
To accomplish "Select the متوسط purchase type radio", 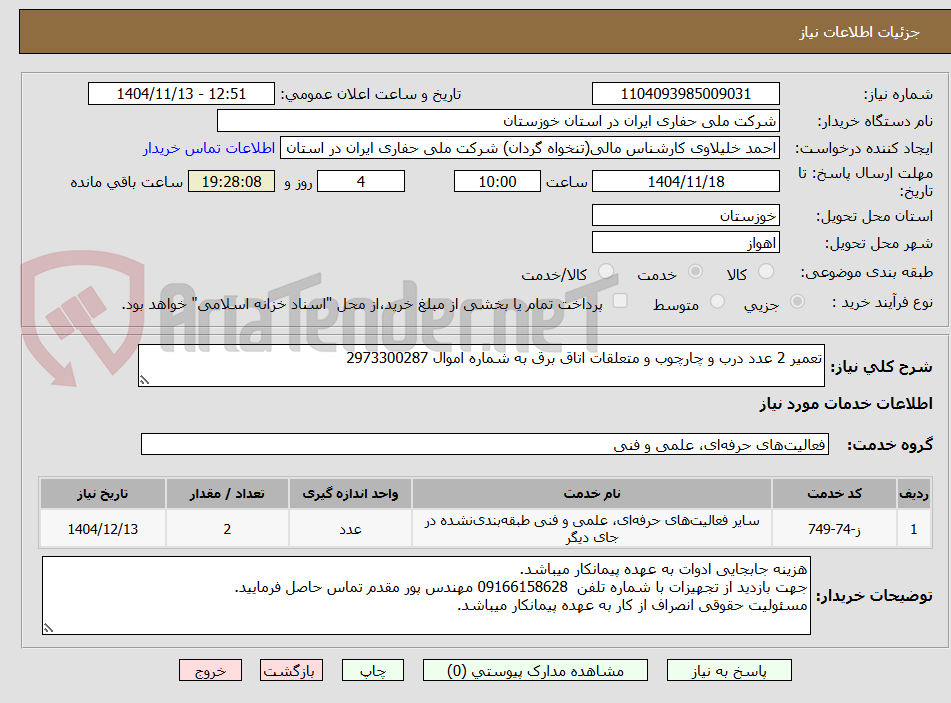I will 717,301.
